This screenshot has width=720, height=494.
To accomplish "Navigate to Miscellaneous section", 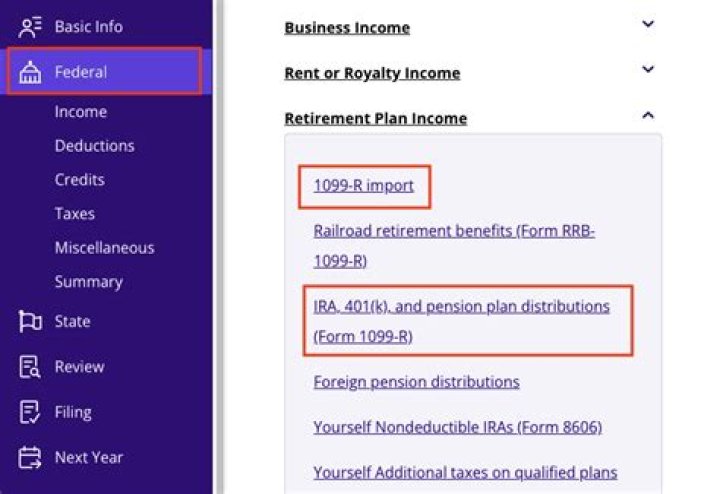I will (x=104, y=248).
